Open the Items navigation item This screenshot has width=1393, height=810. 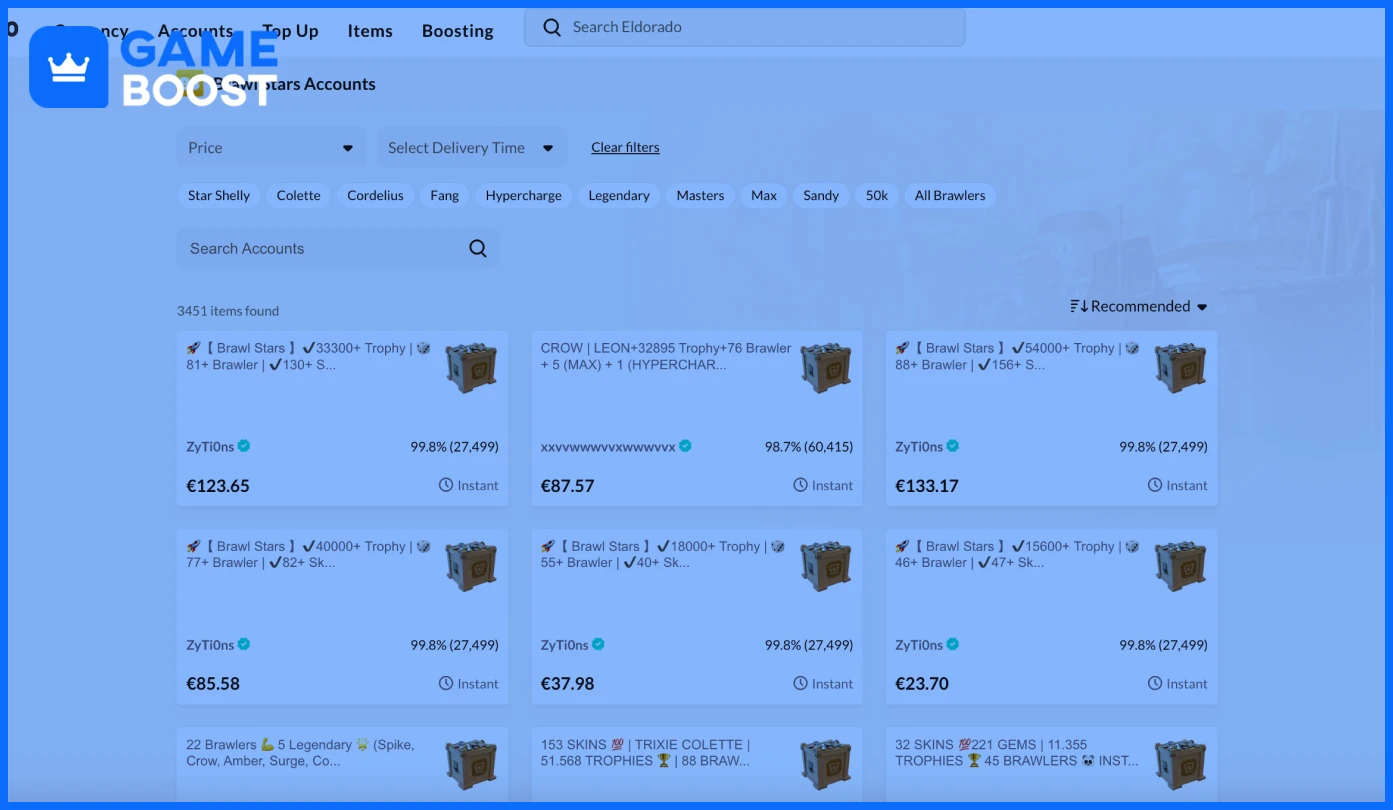(370, 31)
